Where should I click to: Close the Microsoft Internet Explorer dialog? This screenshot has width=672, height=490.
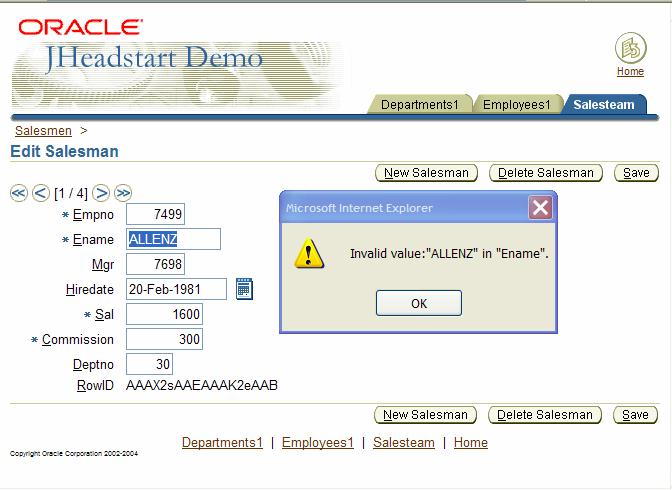pyautogui.click(x=540, y=208)
